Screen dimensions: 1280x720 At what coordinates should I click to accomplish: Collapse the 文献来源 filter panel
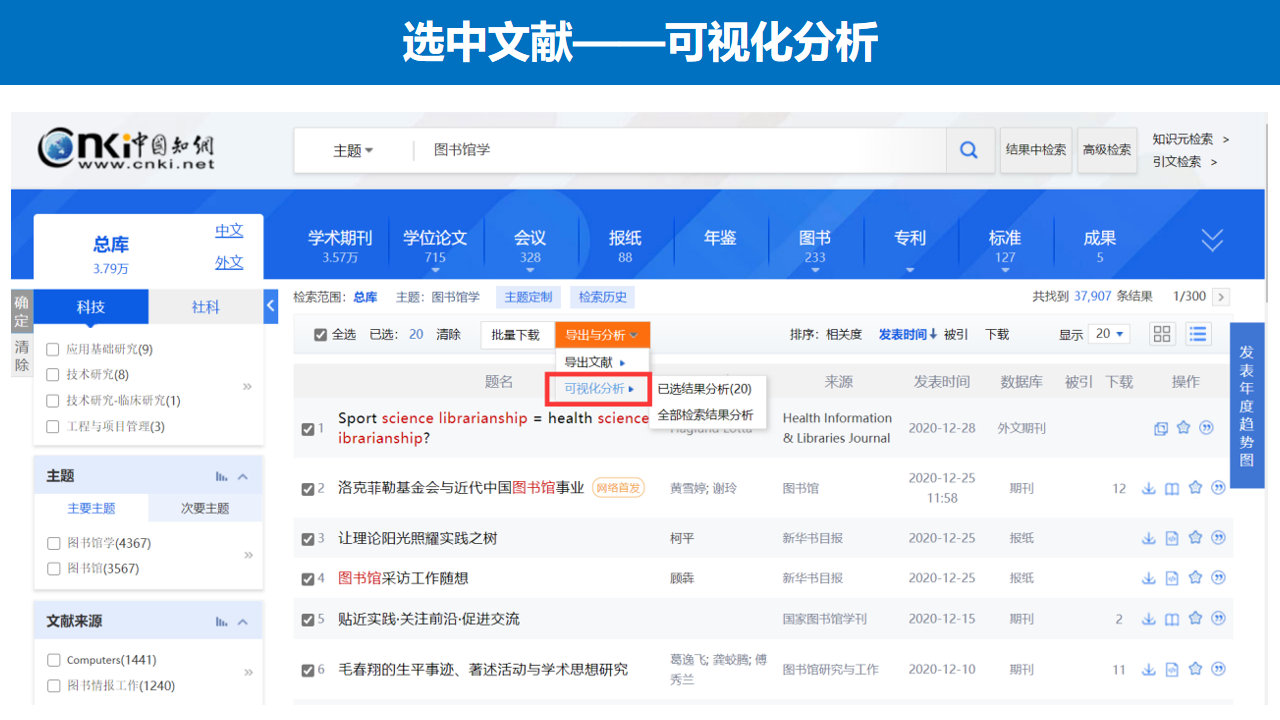(x=243, y=622)
